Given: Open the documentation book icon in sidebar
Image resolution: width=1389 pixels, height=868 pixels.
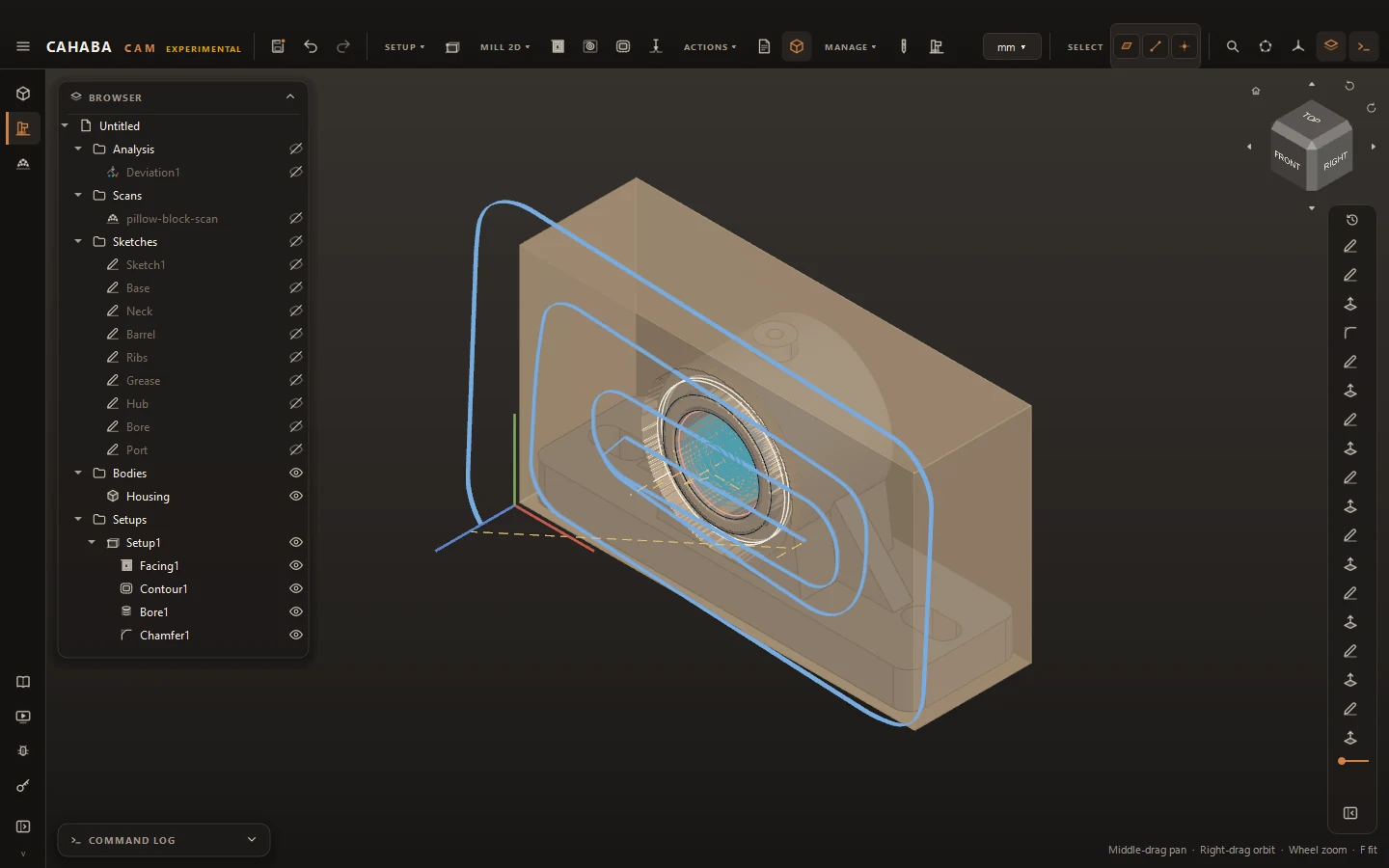Looking at the screenshot, I should [23, 682].
